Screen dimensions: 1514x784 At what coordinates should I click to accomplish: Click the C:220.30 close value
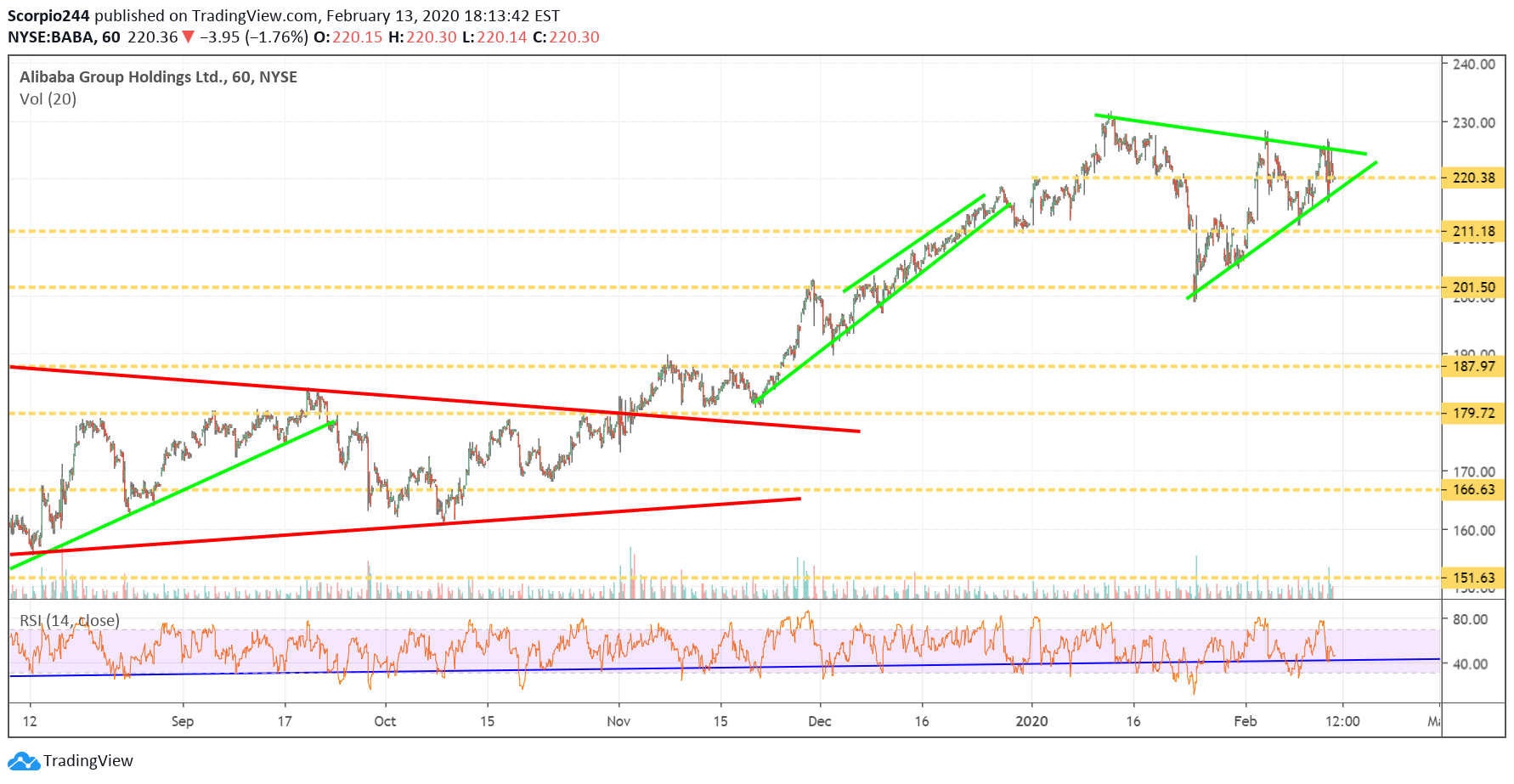[x=566, y=37]
